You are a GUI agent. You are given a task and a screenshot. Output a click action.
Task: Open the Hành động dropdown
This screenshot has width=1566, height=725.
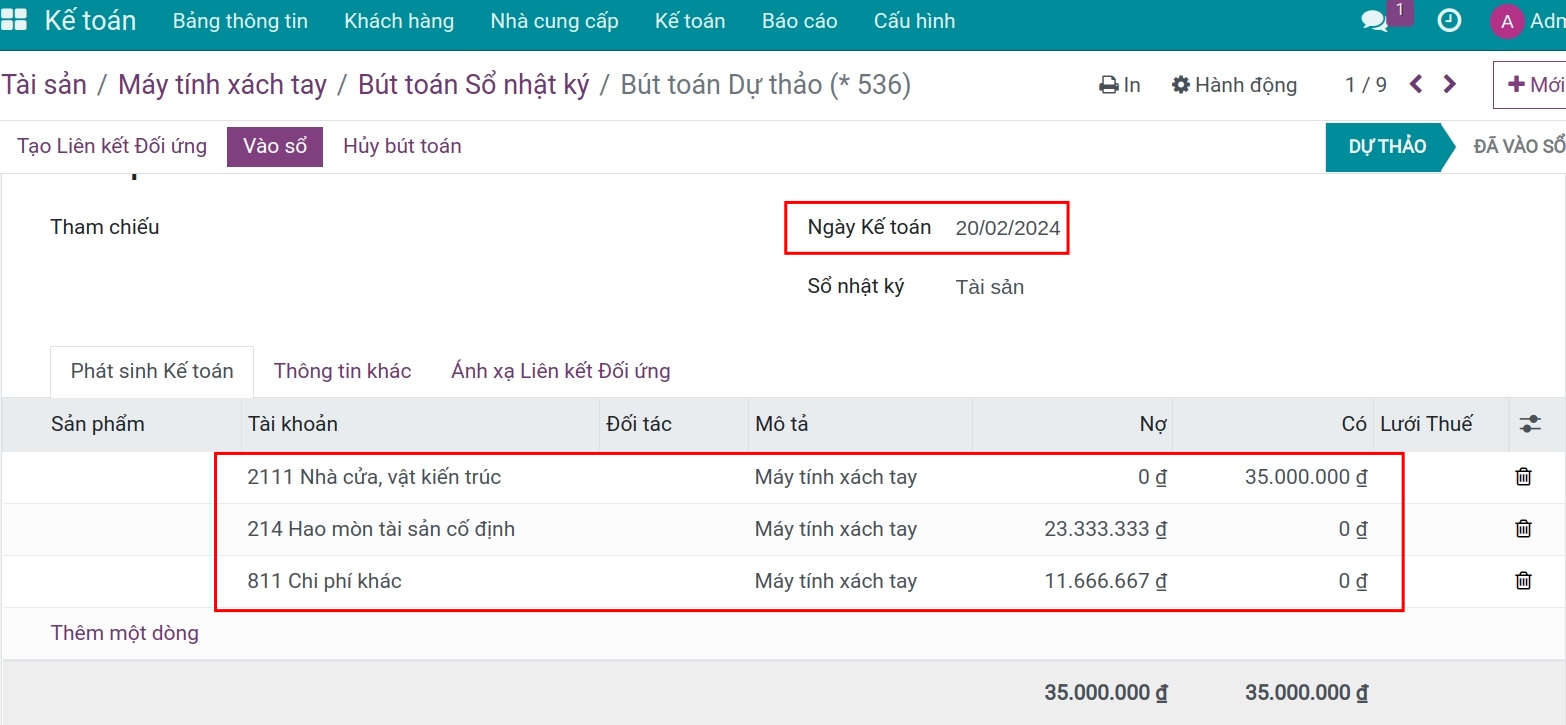pyautogui.click(x=1235, y=85)
